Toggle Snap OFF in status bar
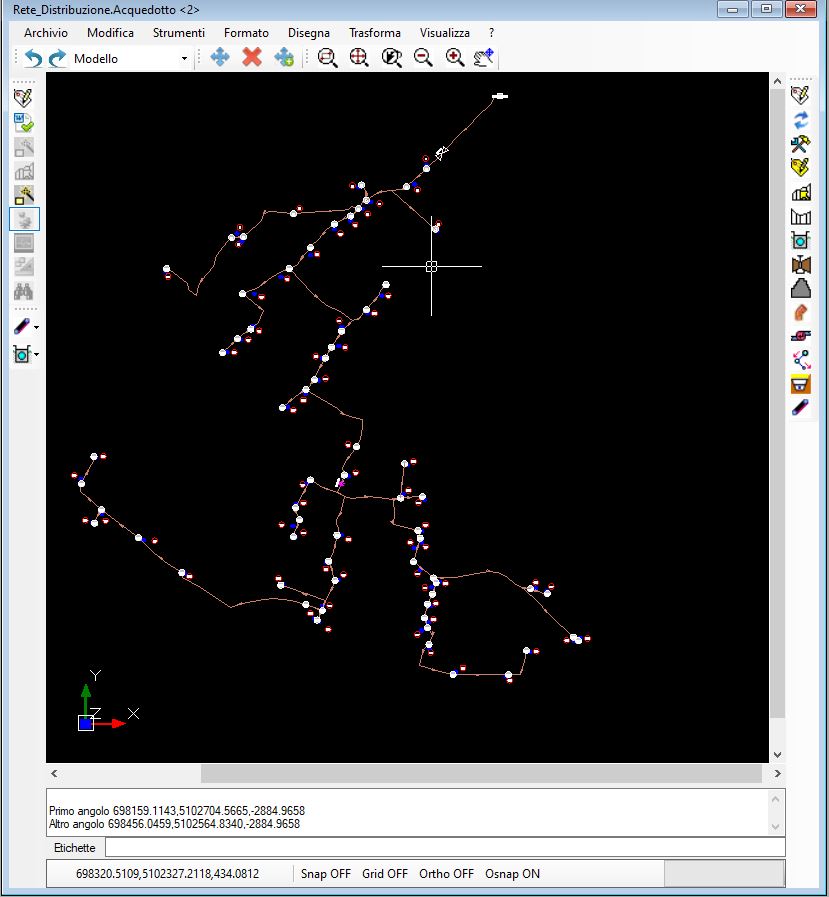This screenshot has height=897, width=829. (326, 873)
